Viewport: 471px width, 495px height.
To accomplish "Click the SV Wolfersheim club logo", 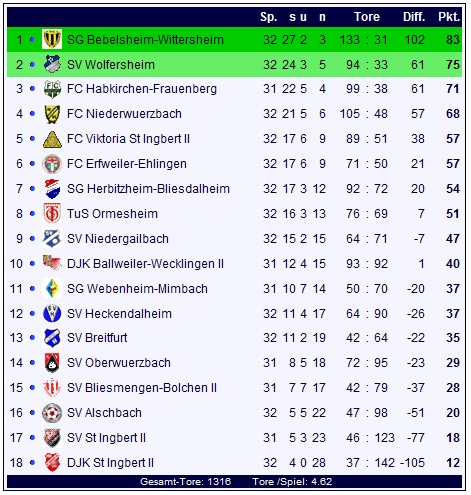I will [52, 64].
